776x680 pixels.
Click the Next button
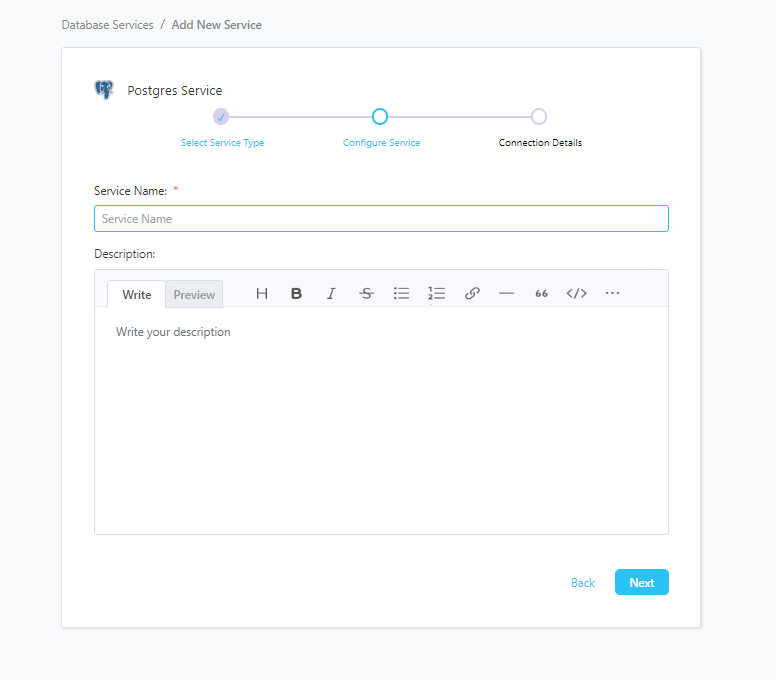pyautogui.click(x=641, y=582)
